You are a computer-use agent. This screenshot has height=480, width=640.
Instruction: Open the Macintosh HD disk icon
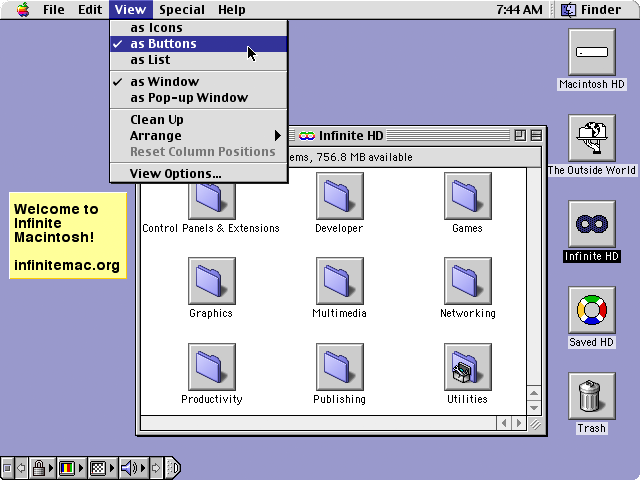tap(591, 52)
